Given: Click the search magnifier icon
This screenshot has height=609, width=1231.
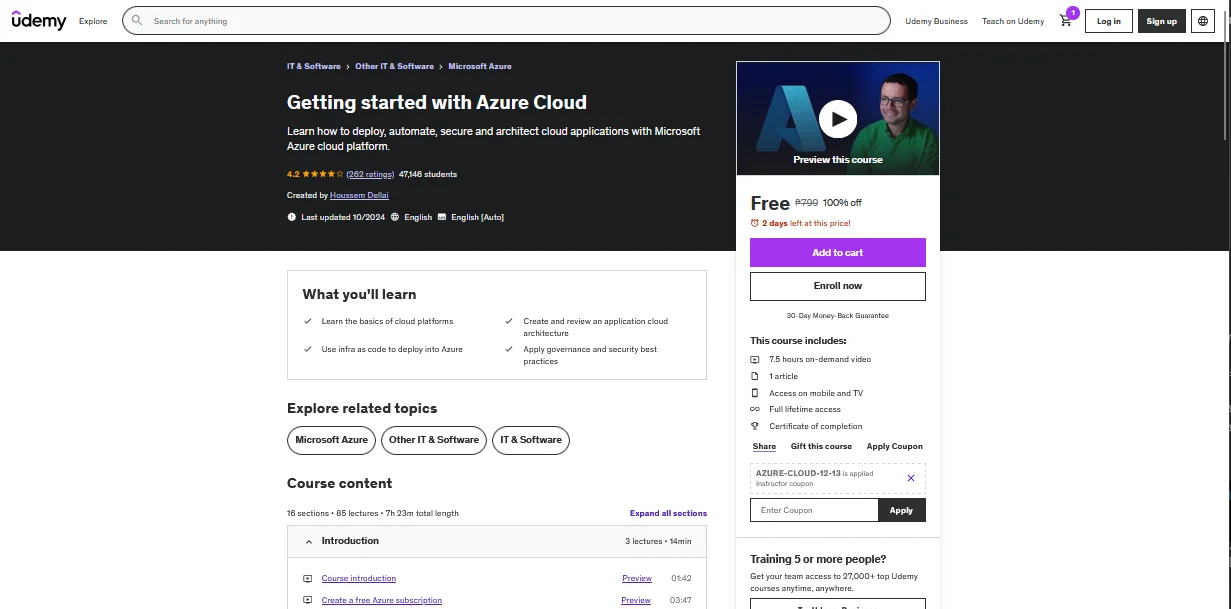Looking at the screenshot, I should pos(137,21).
